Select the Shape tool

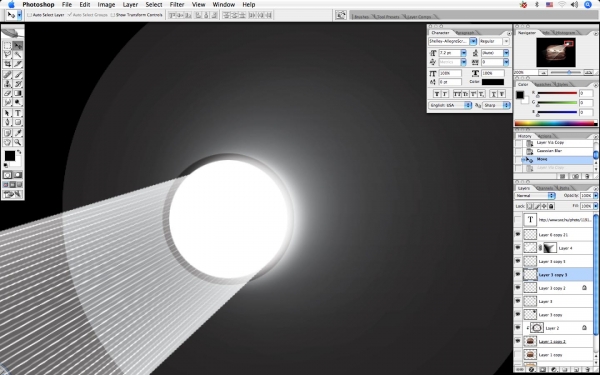tap(18, 122)
